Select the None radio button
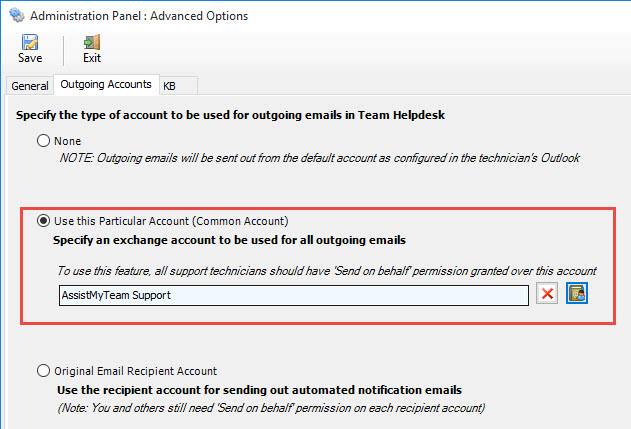Image resolution: width=631 pixels, height=429 pixels. (43, 141)
